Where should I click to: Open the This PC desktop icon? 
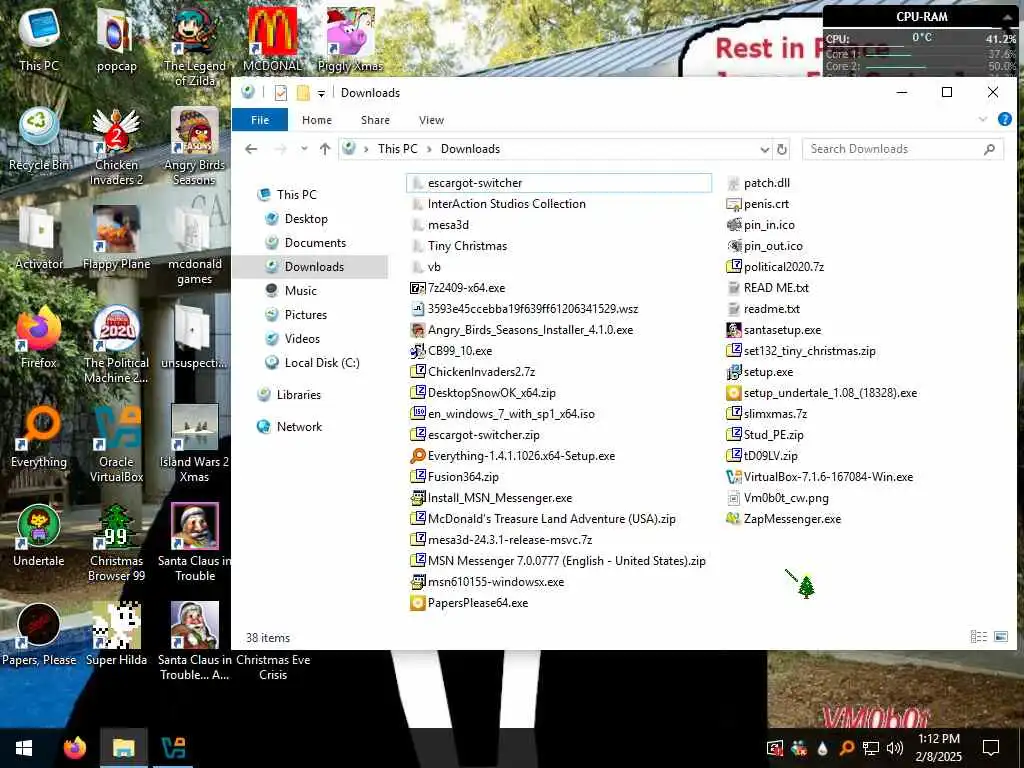[x=39, y=40]
